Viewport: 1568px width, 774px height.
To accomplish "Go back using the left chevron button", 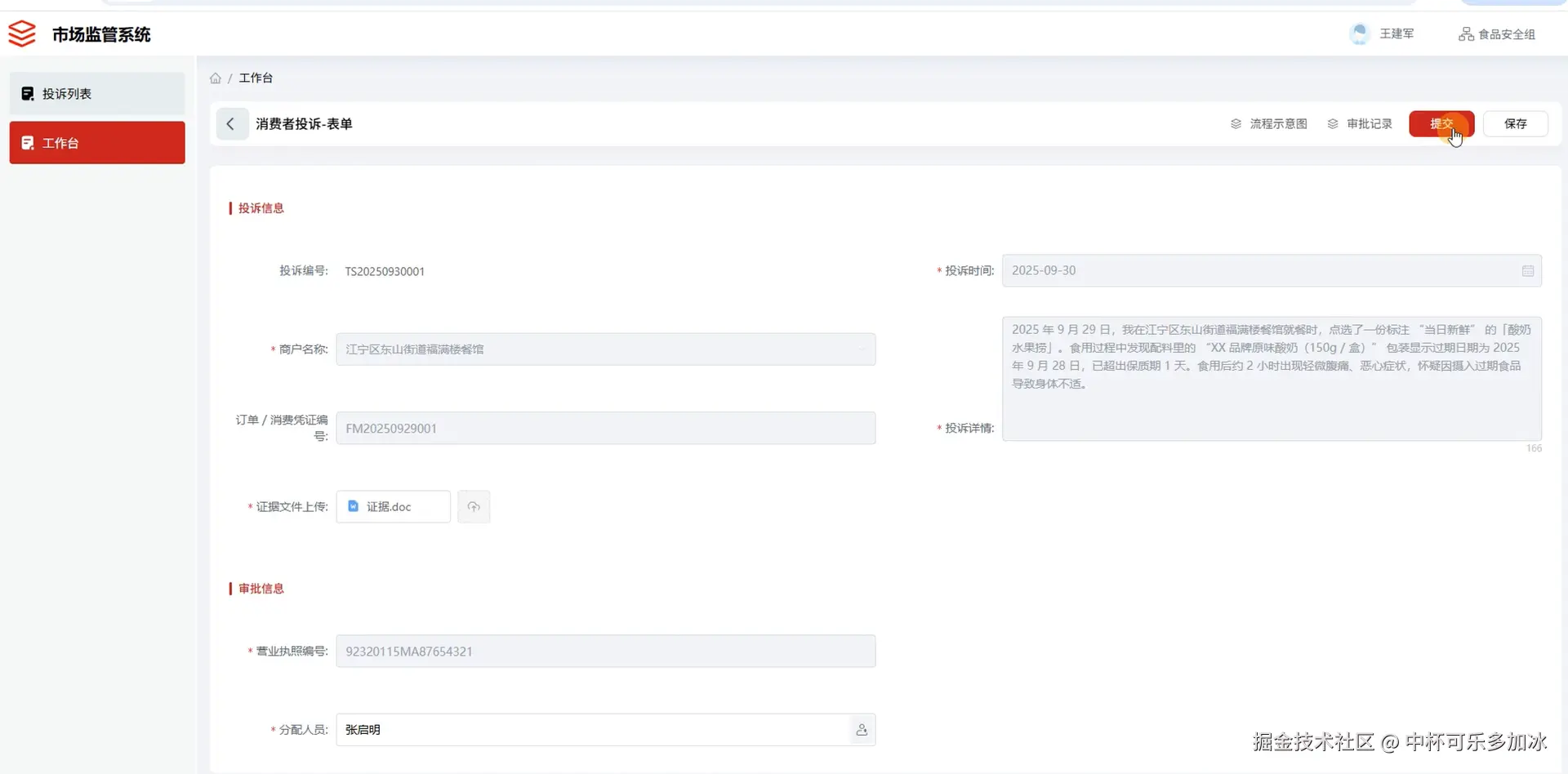I will (x=232, y=124).
